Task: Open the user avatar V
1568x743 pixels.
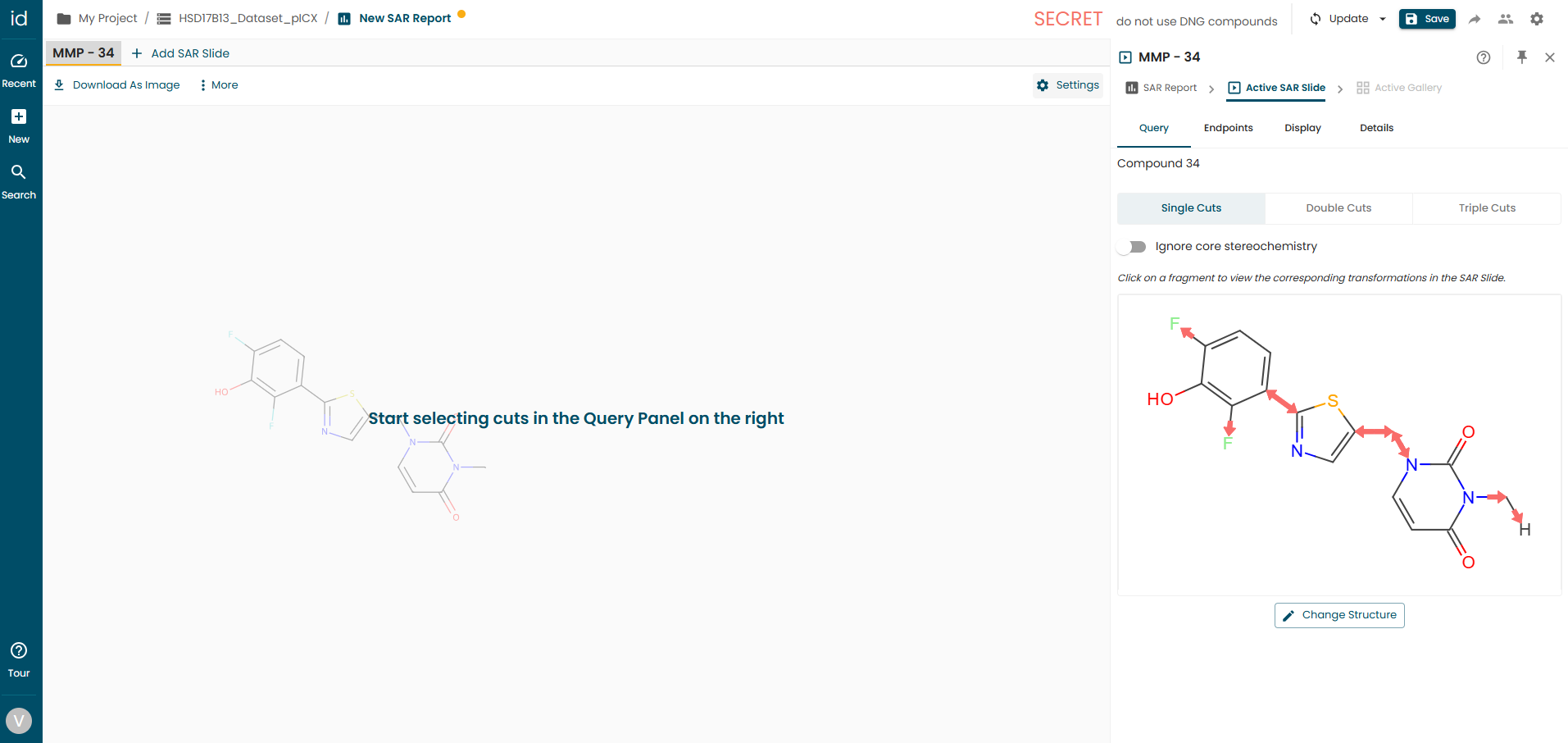Action: (x=19, y=721)
